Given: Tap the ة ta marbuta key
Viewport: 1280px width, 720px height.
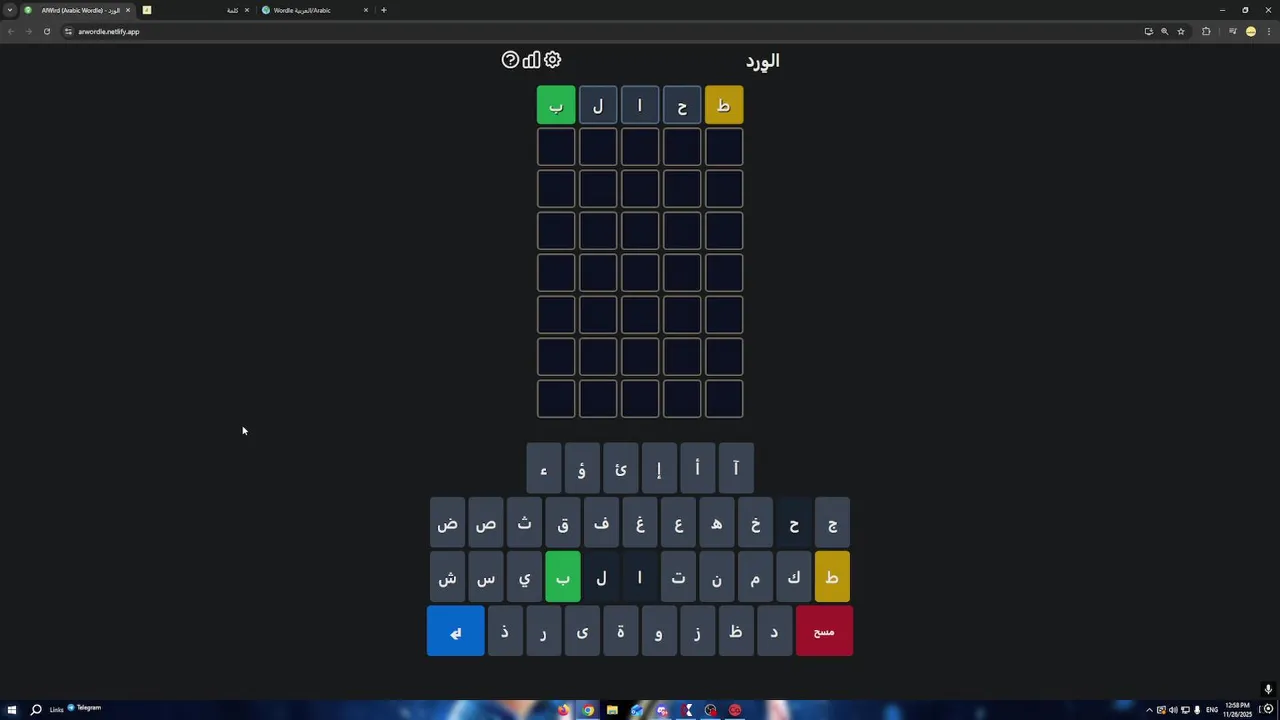Looking at the screenshot, I should click(x=620, y=631).
